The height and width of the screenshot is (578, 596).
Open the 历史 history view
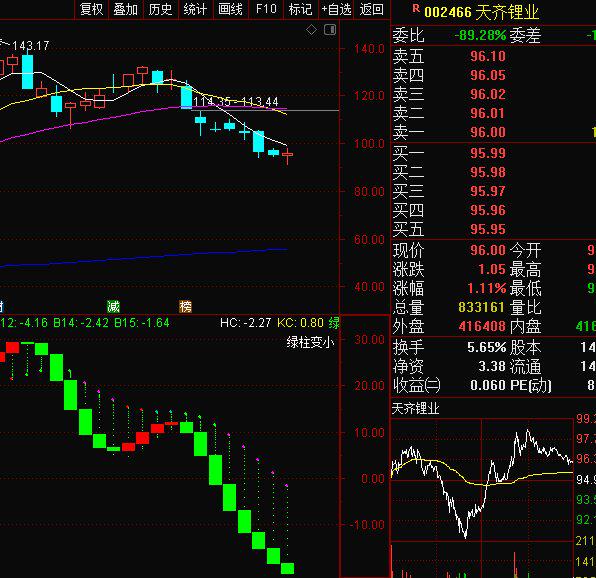tap(160, 9)
